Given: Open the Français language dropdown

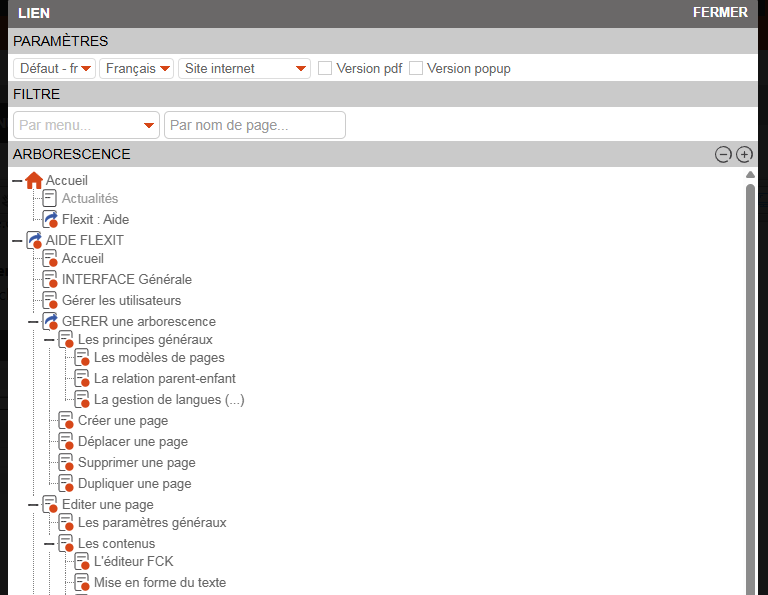Looking at the screenshot, I should (x=136, y=68).
